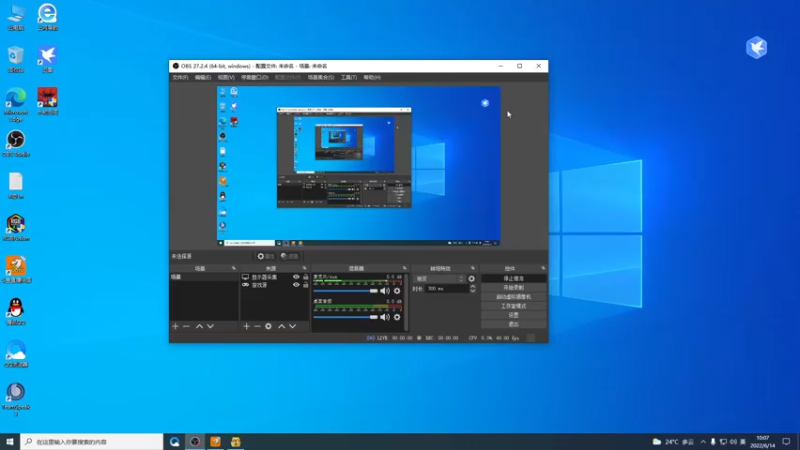The image size is (800, 450).
Task: Move the scene up with the arrow icon
Action: click(x=199, y=326)
